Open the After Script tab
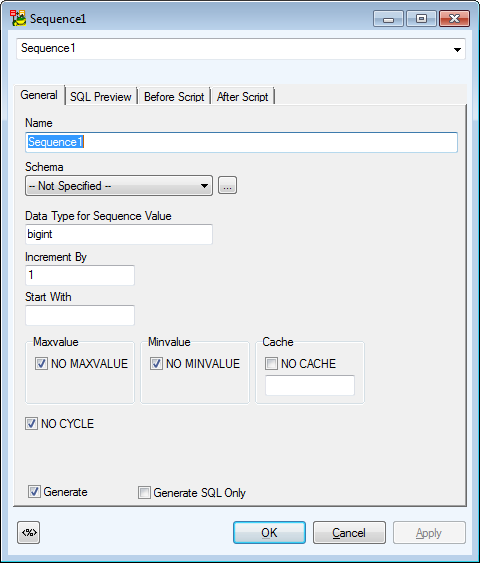Viewport: 480px width, 563px height. point(243,97)
